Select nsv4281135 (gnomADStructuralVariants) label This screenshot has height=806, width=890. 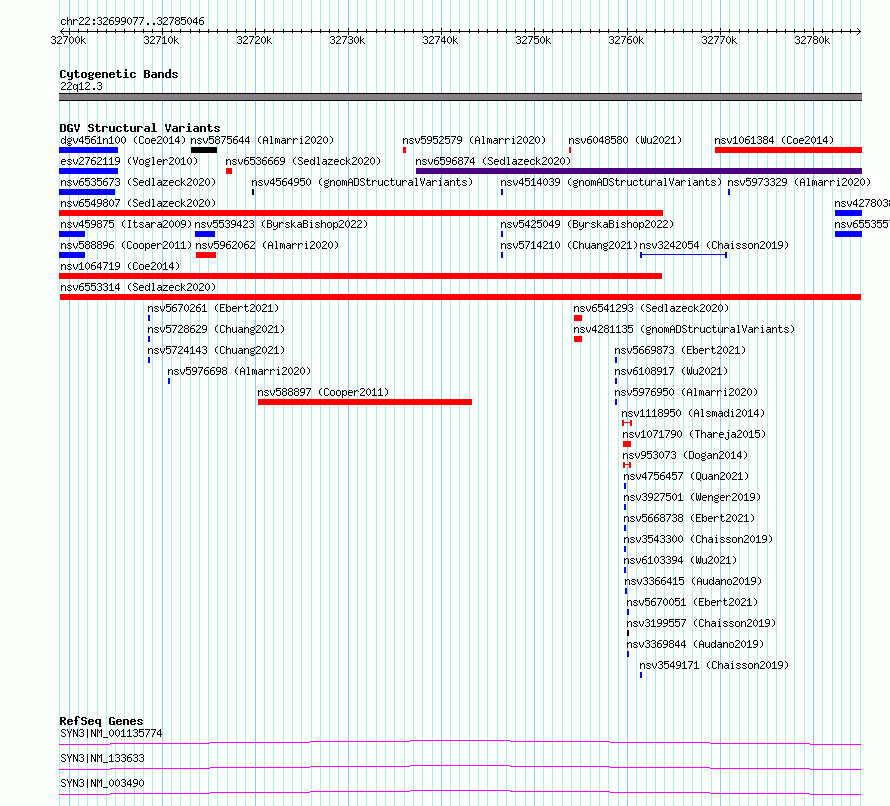coord(684,329)
